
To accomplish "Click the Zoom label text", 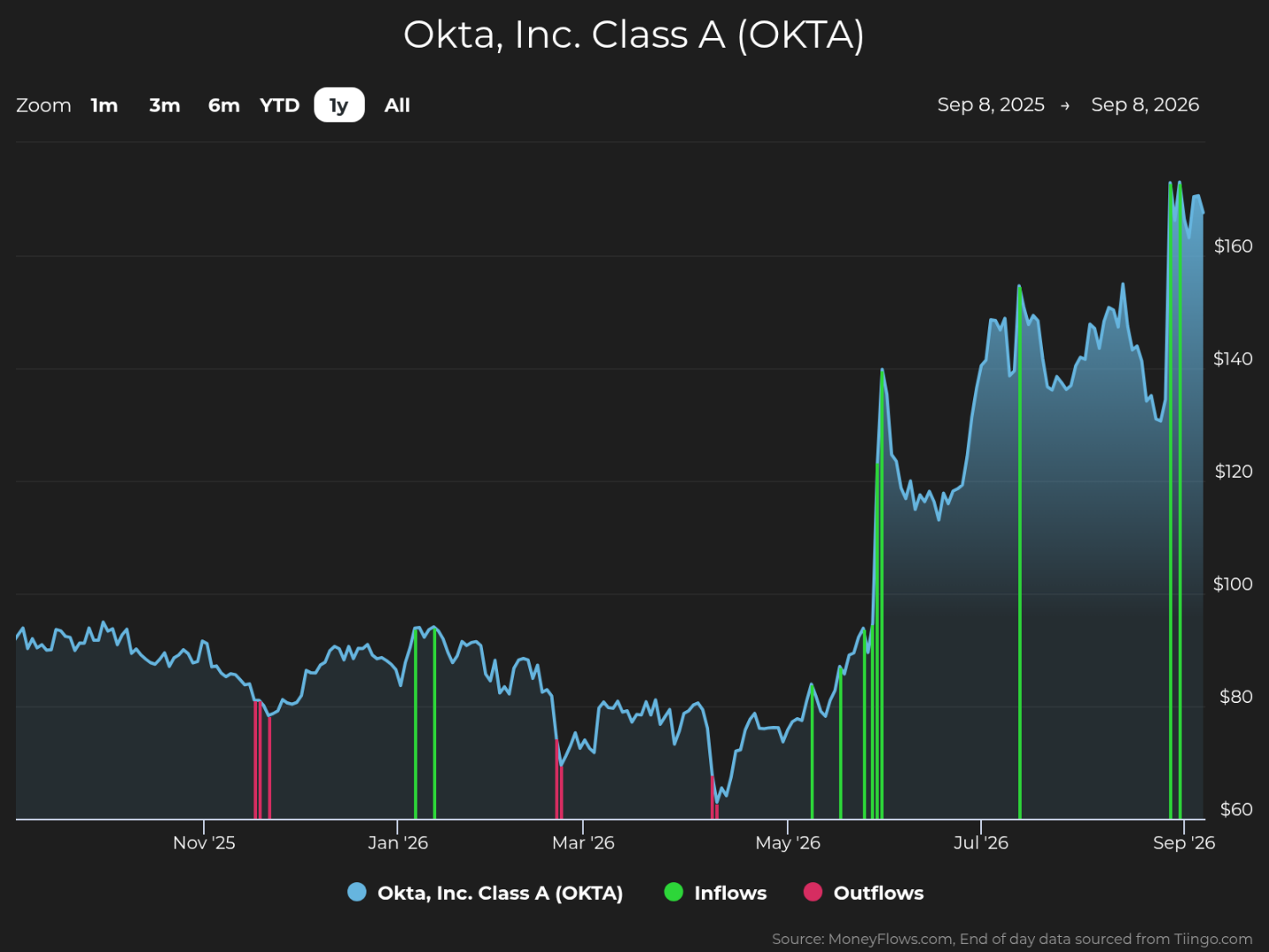I will coord(43,105).
